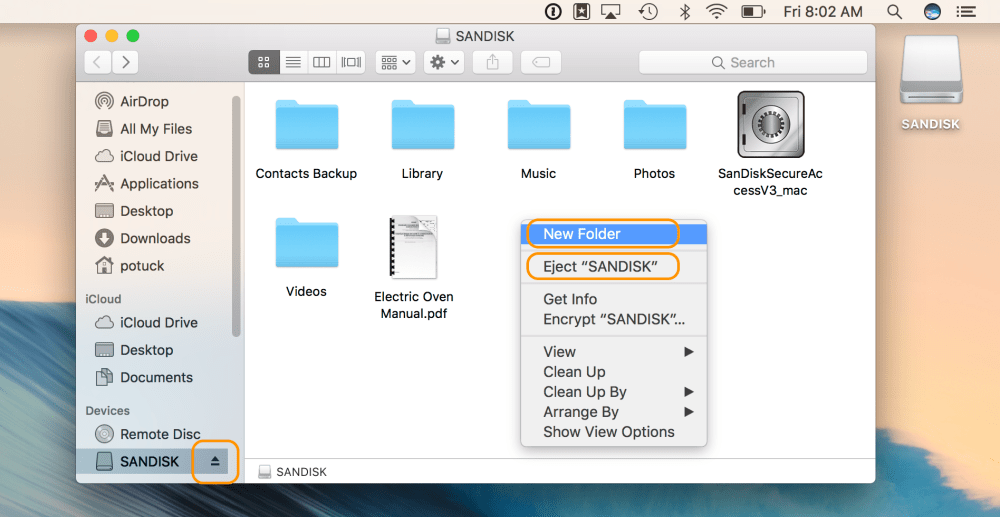1000x517 pixels.
Task: Choose New Folder from context menu
Action: 582,234
